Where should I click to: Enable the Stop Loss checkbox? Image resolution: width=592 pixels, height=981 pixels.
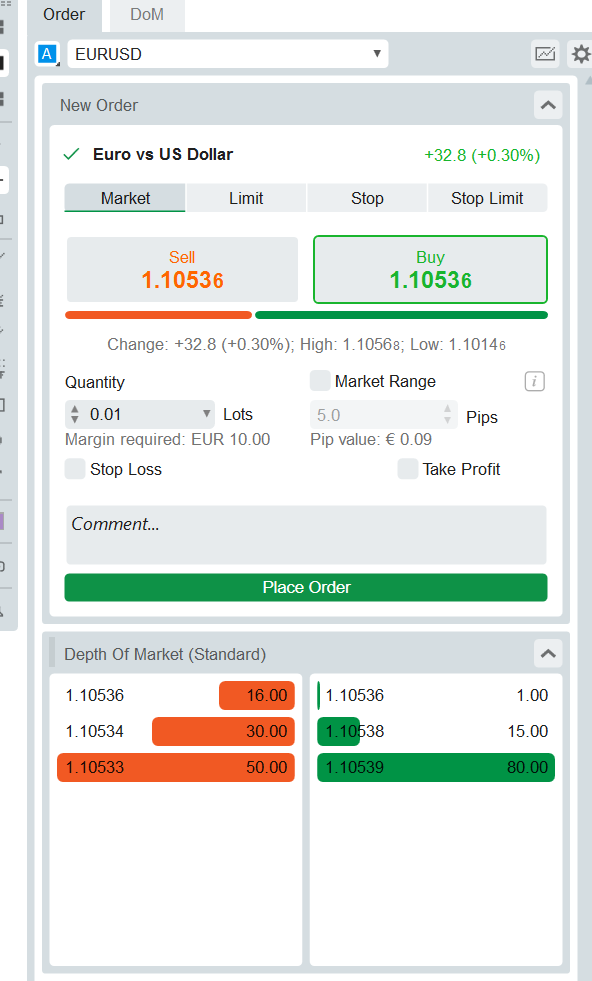tap(75, 469)
